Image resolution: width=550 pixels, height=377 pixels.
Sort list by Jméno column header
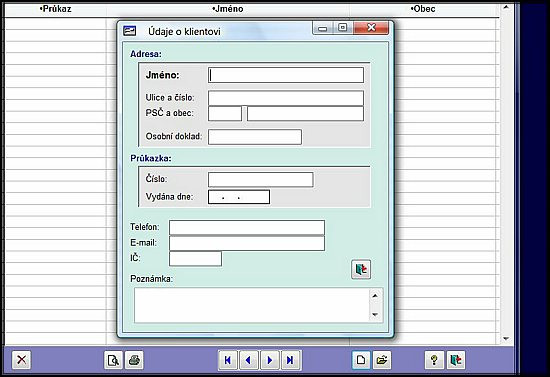(228, 9)
